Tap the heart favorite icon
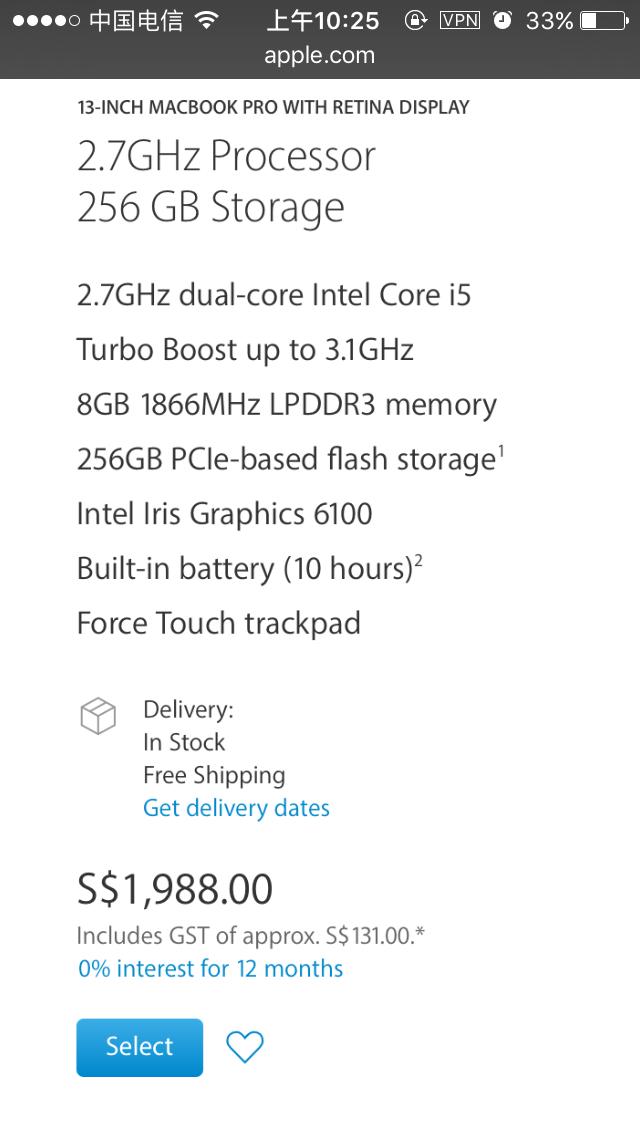Image resolution: width=640 pixels, height=1136 pixels. click(244, 1047)
